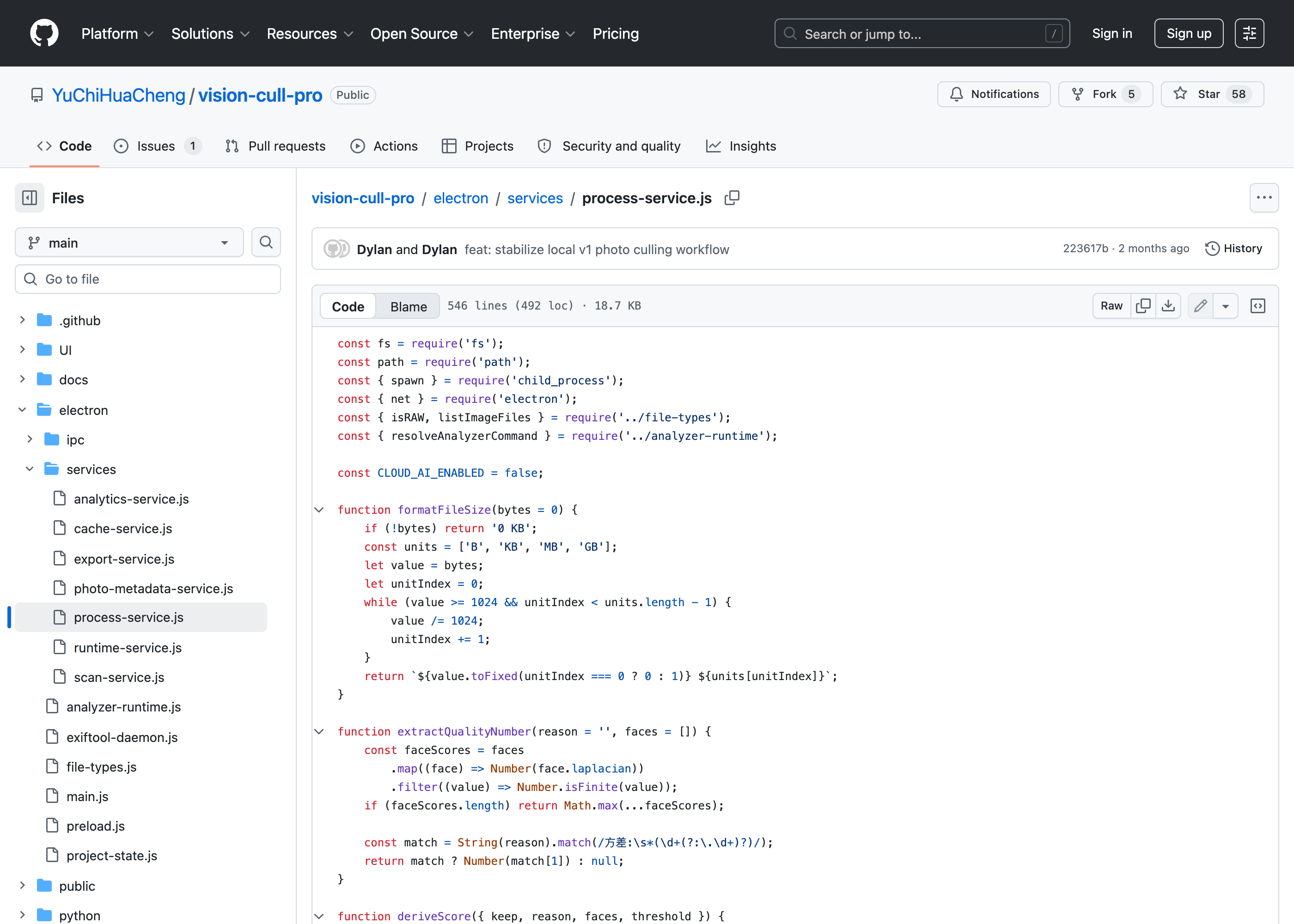
Task: Click the Sign up button
Action: 1188,34
